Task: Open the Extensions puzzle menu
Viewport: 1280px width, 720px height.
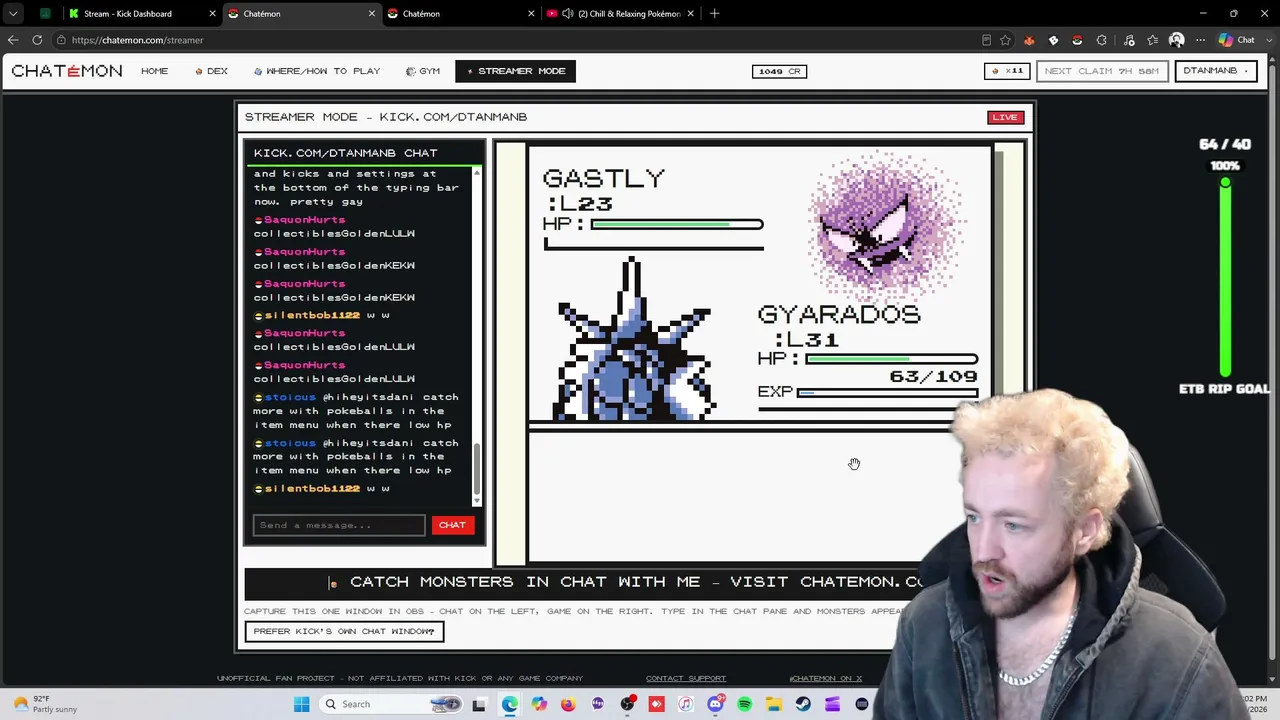Action: (1101, 40)
